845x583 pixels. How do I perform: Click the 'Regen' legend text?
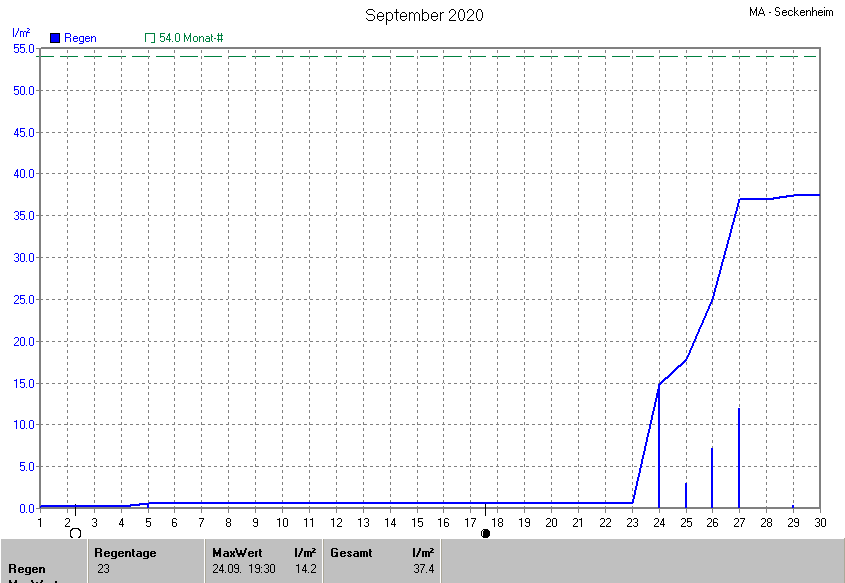pyautogui.click(x=80, y=38)
